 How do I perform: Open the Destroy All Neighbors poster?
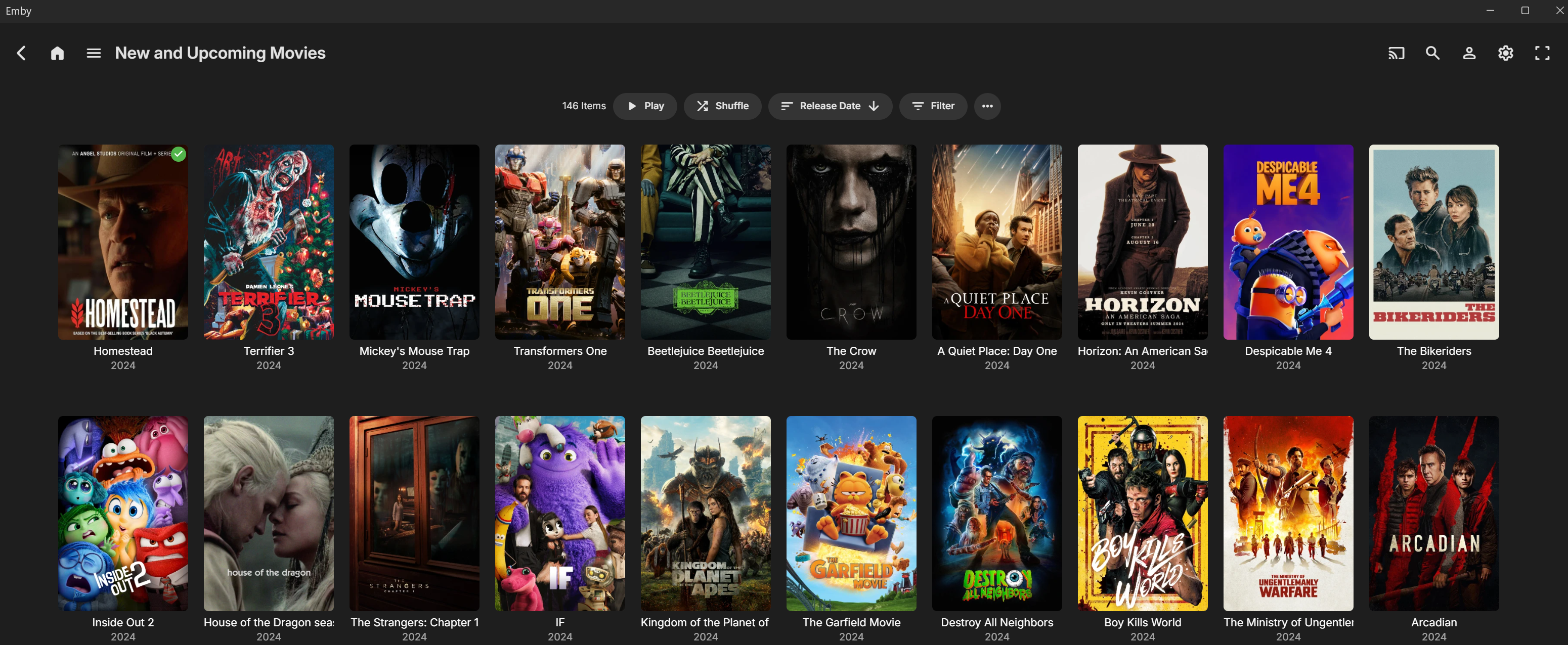[x=997, y=513]
